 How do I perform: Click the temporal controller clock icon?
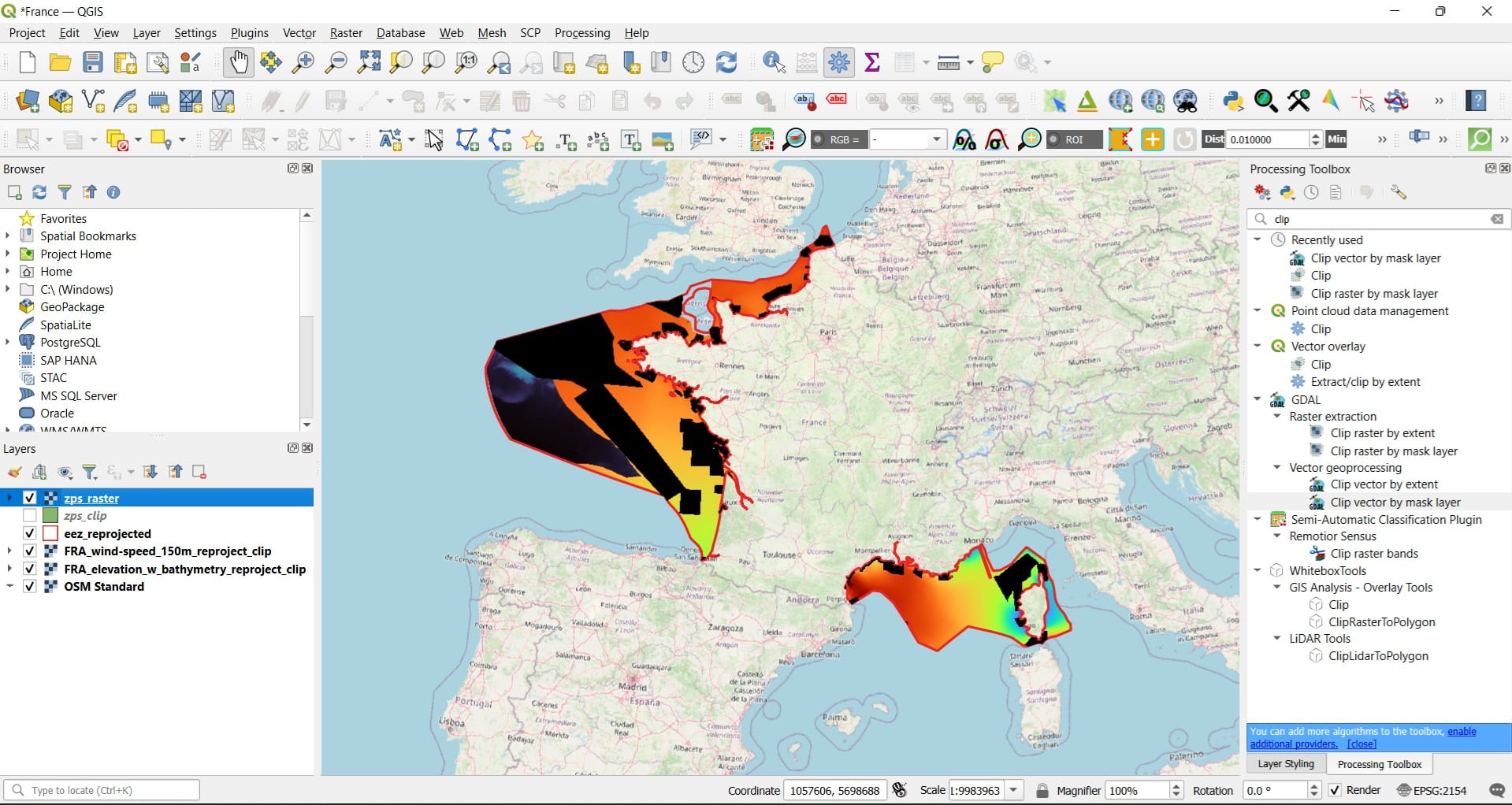pyautogui.click(x=693, y=62)
